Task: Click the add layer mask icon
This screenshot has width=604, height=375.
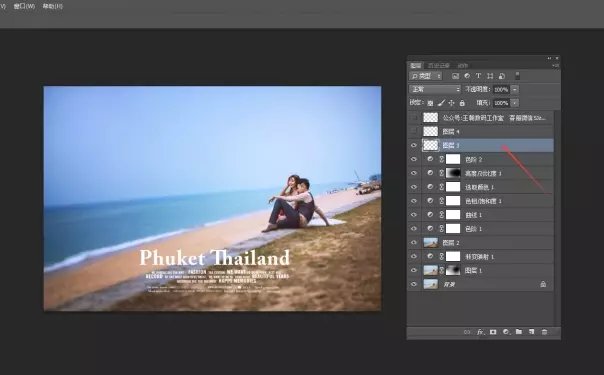Action: (493, 332)
